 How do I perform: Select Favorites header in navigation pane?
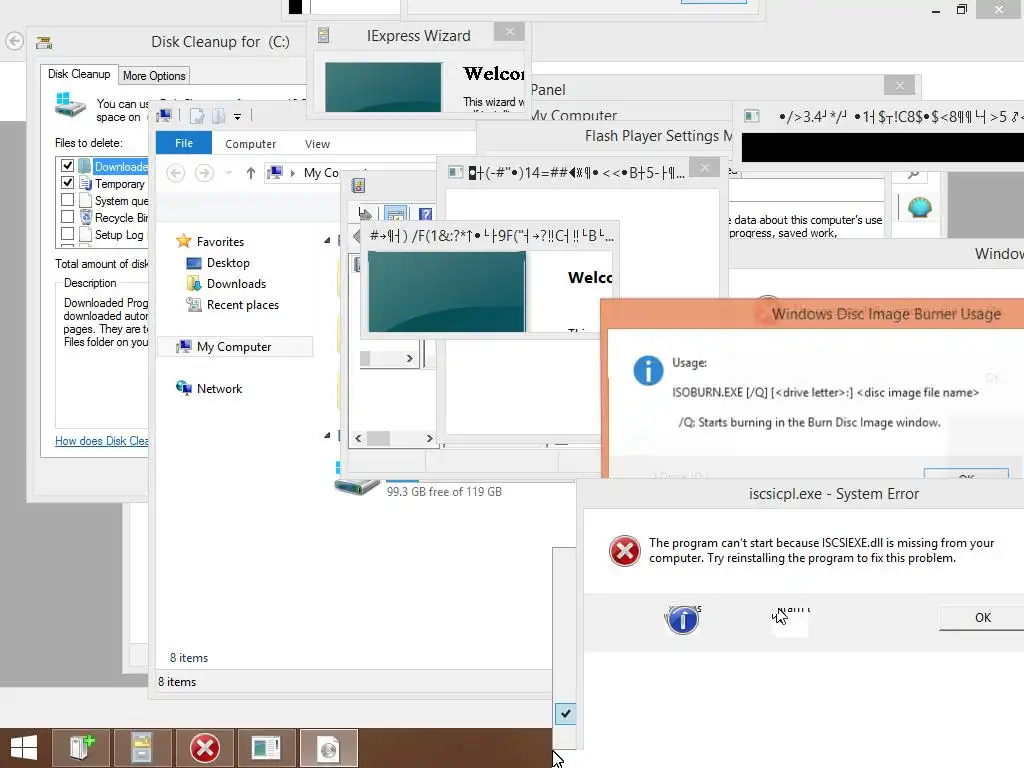coord(220,242)
